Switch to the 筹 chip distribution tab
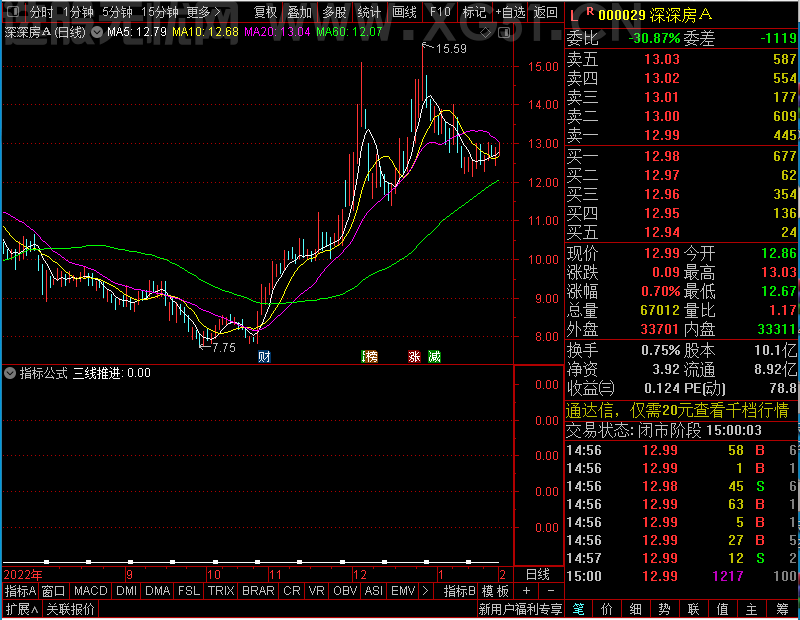 783,609
